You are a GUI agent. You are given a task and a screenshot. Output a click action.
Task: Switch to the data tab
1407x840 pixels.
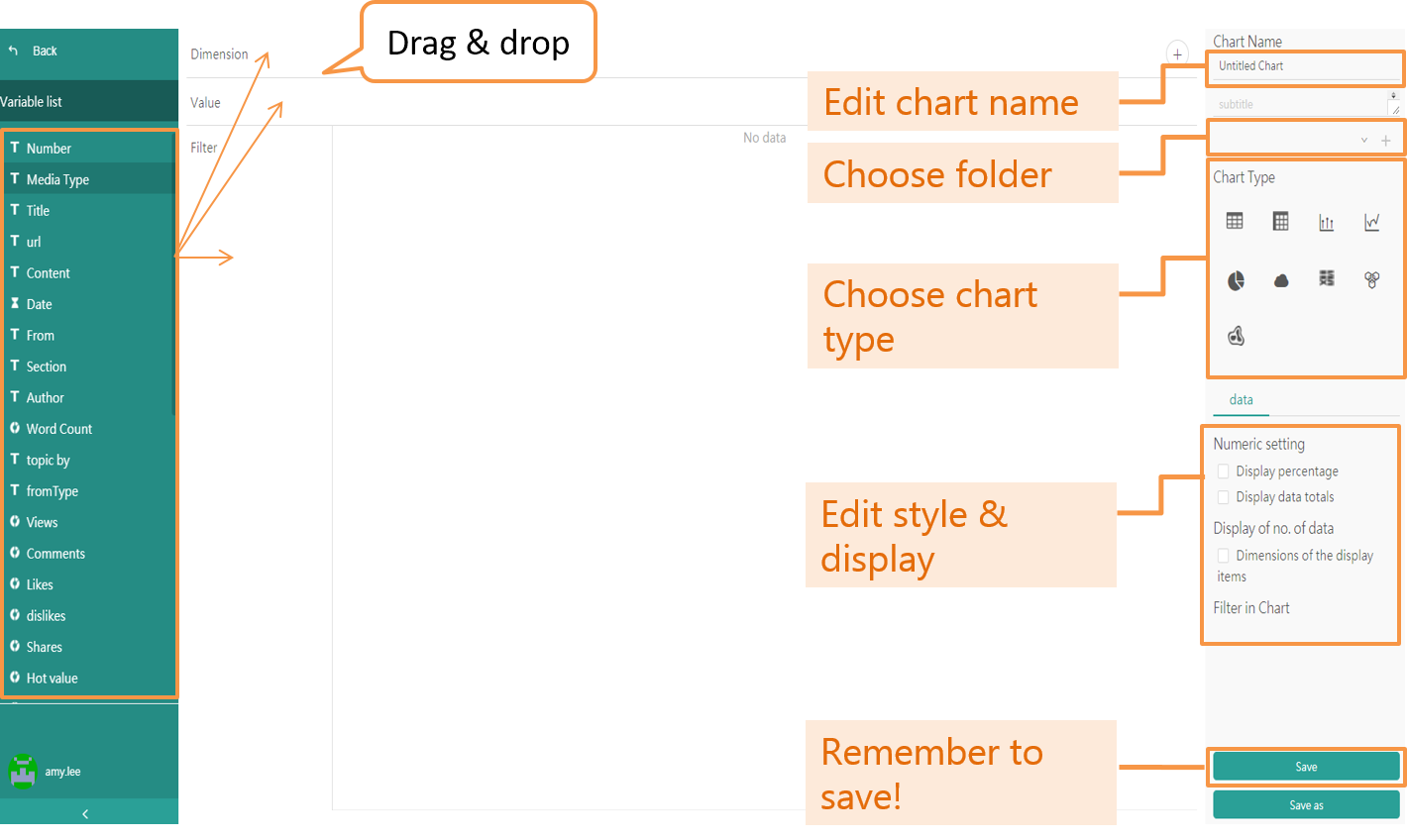(1241, 400)
